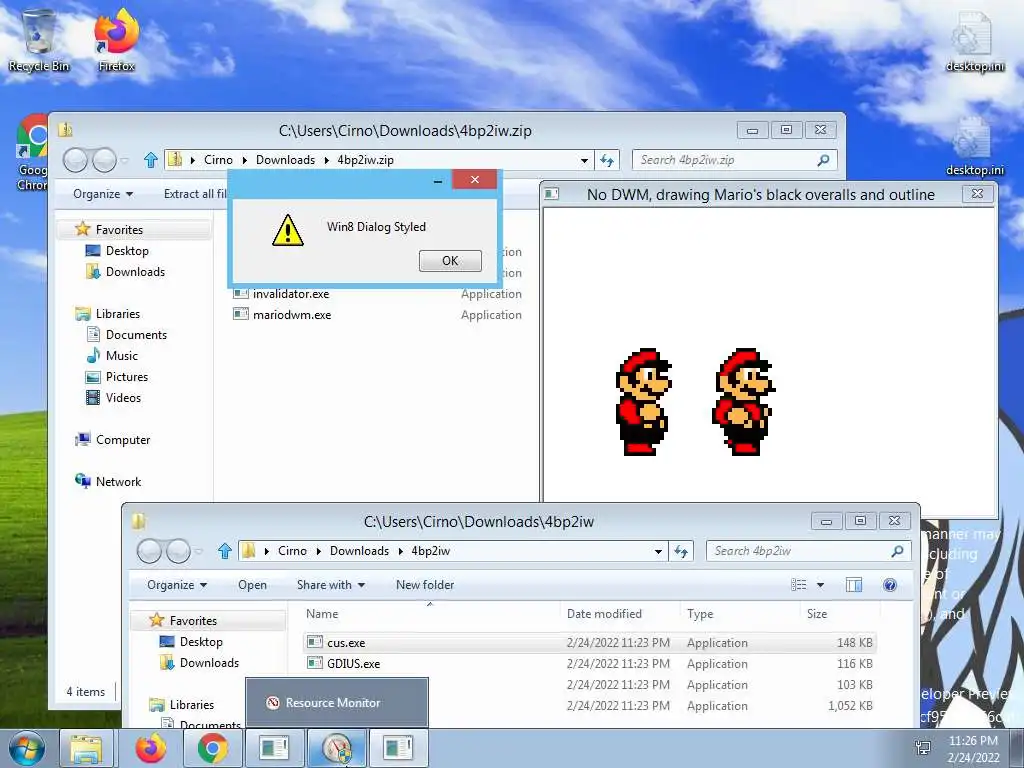Image resolution: width=1024 pixels, height=768 pixels.
Task: Select Desktop under Favorites in the 4bp2iw.zip window
Action: (x=118, y=251)
